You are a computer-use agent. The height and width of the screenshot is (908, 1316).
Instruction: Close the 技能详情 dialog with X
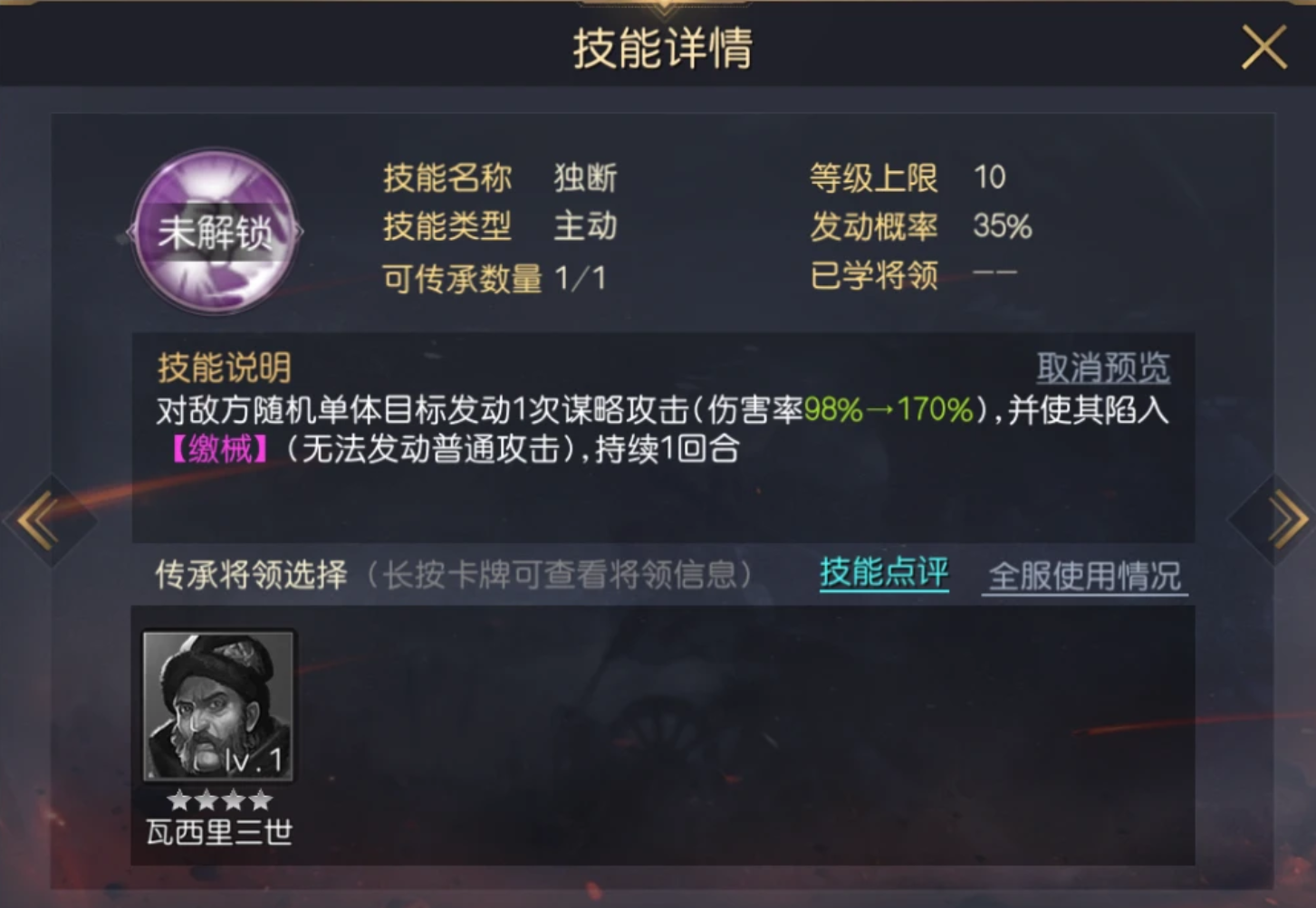pyautogui.click(x=1263, y=47)
